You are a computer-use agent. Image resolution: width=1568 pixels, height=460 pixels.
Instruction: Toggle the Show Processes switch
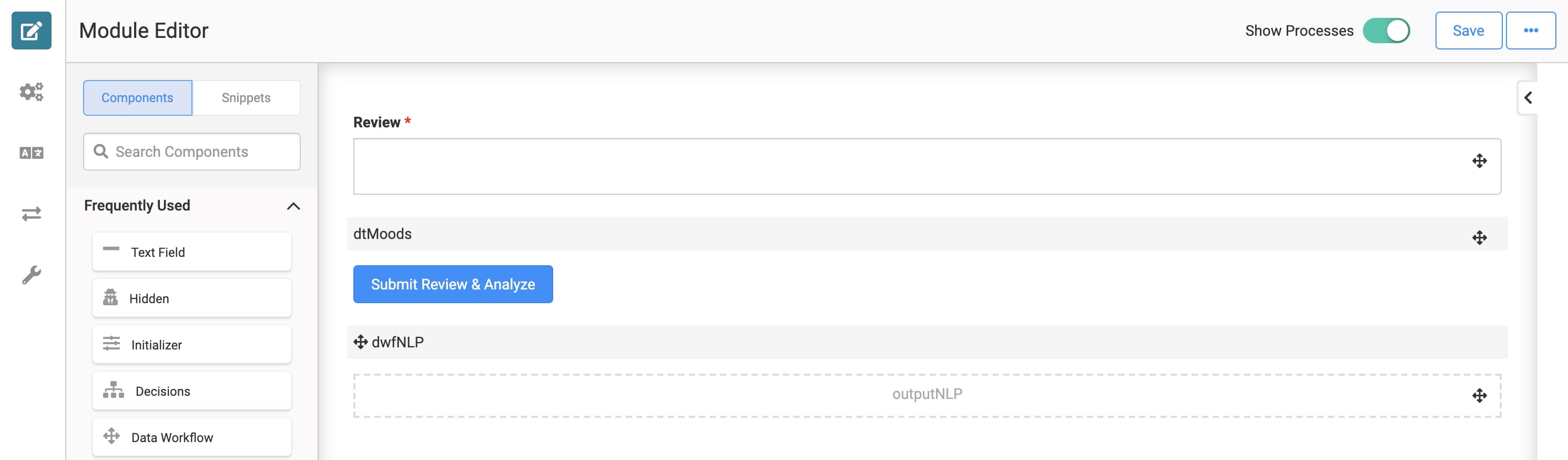click(x=1386, y=31)
